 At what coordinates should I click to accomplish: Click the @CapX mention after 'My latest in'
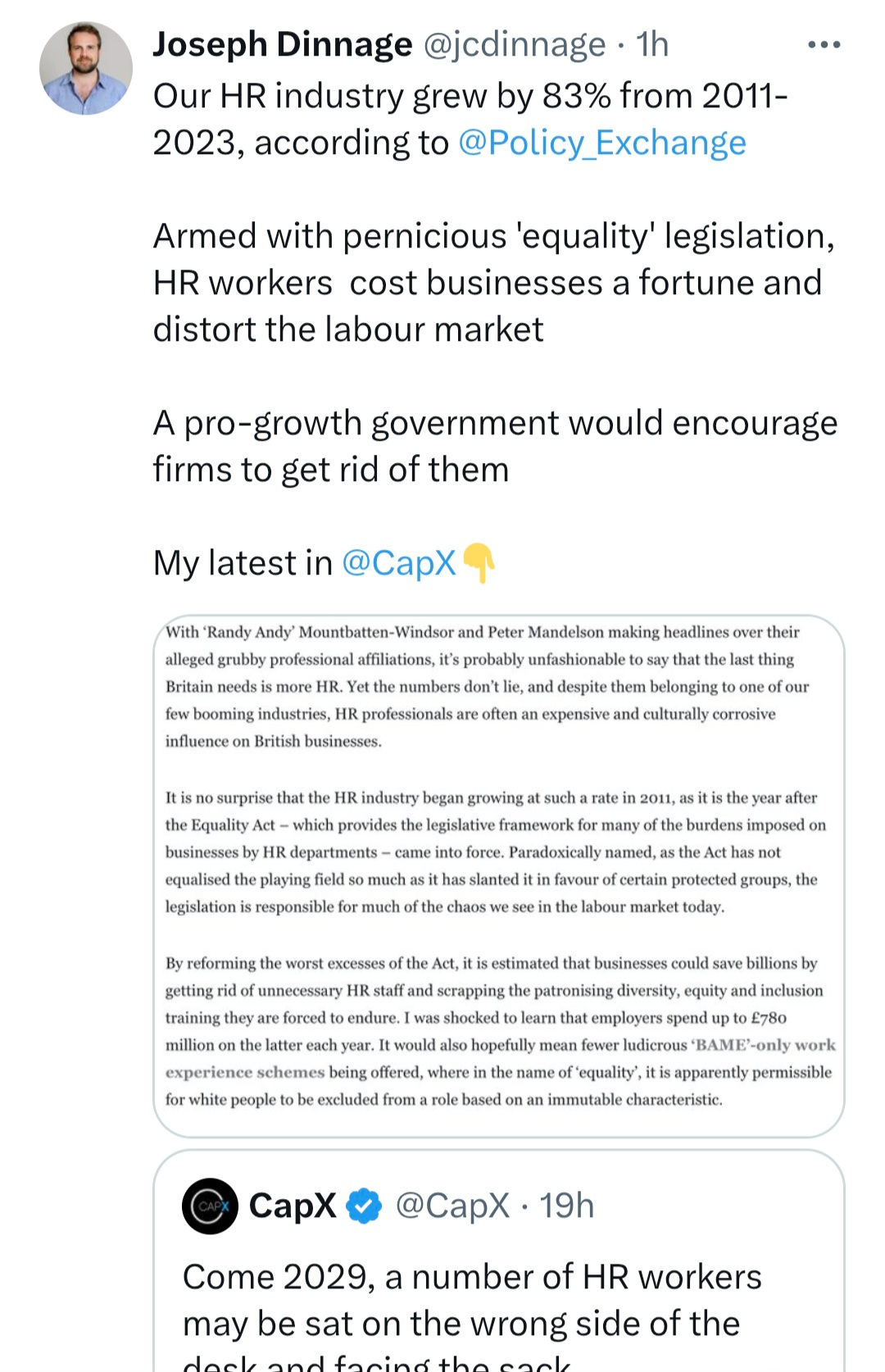pyautogui.click(x=398, y=564)
